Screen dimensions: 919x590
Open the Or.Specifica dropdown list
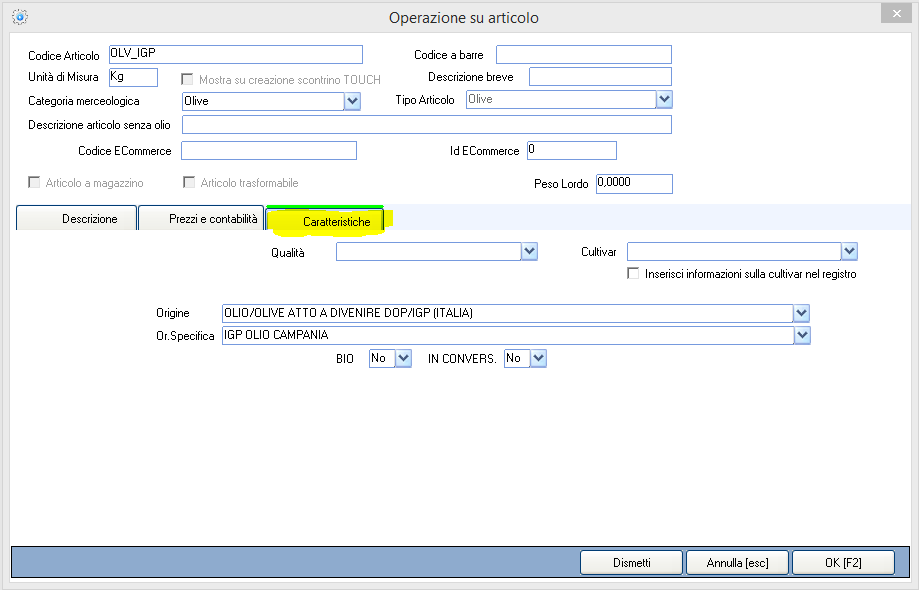pos(802,335)
